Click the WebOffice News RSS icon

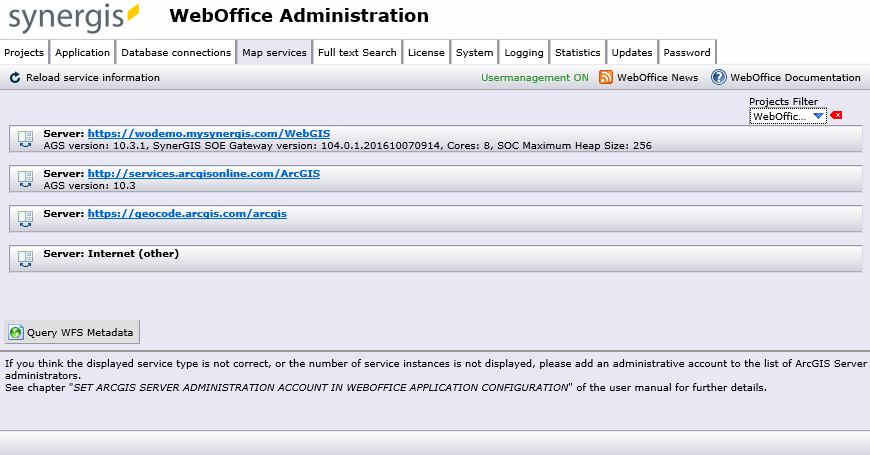point(605,77)
